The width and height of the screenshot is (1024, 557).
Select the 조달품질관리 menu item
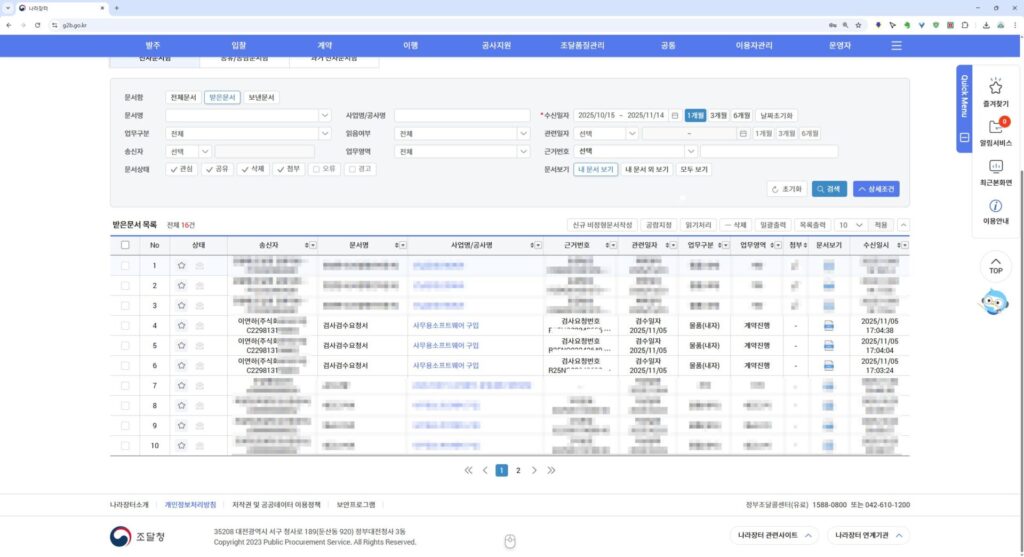[582, 46]
